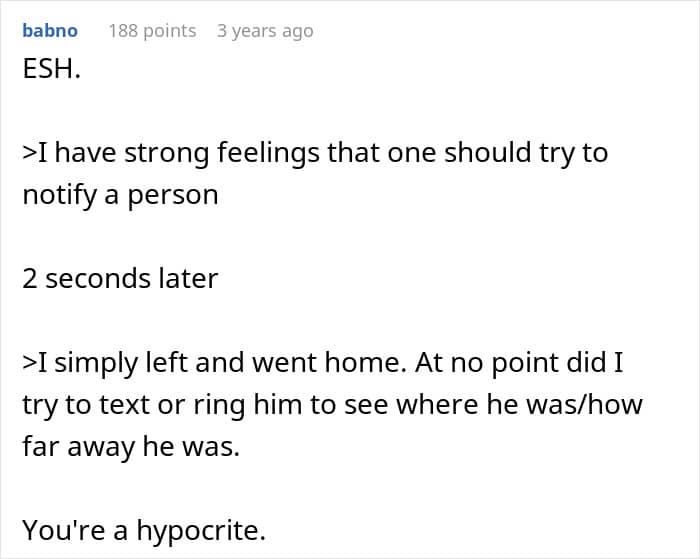Click the 'I simply left and went home' line
Viewport: 700px width, 559px height.
point(323,363)
